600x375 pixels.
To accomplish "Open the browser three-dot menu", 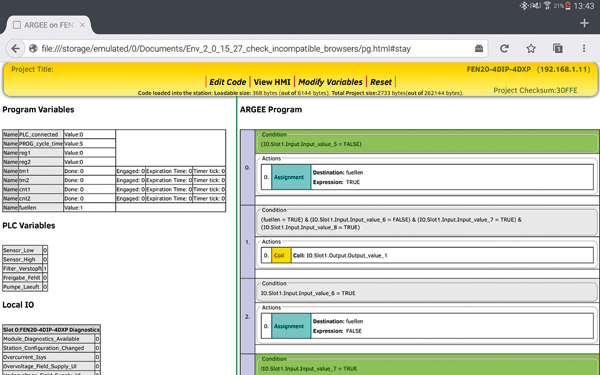I will point(584,48).
